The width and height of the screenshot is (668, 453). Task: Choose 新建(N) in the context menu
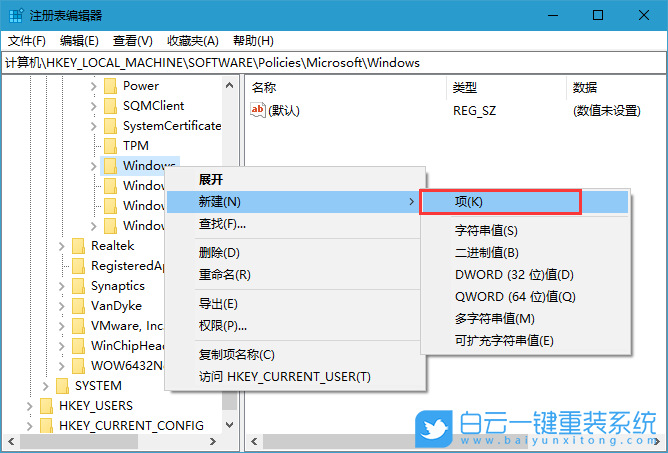293,202
